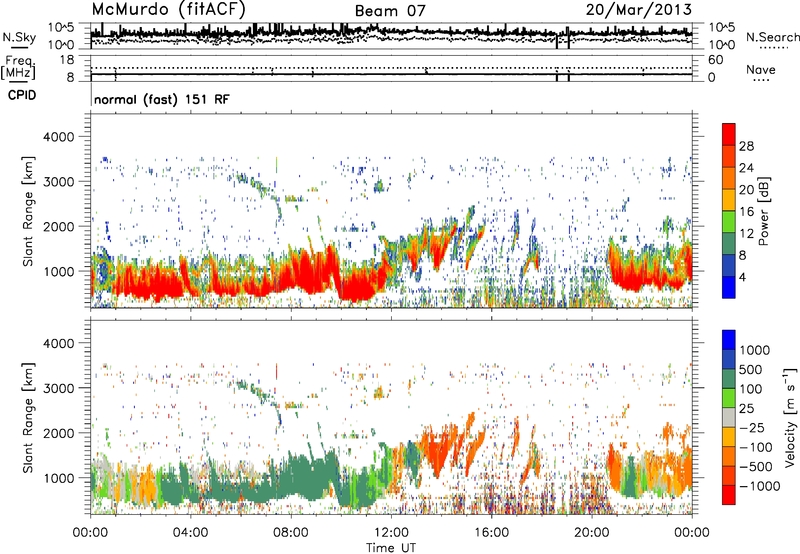The image size is (800, 554).
Task: Click the "60" Nave axis tick label
Action: [x=715, y=60]
